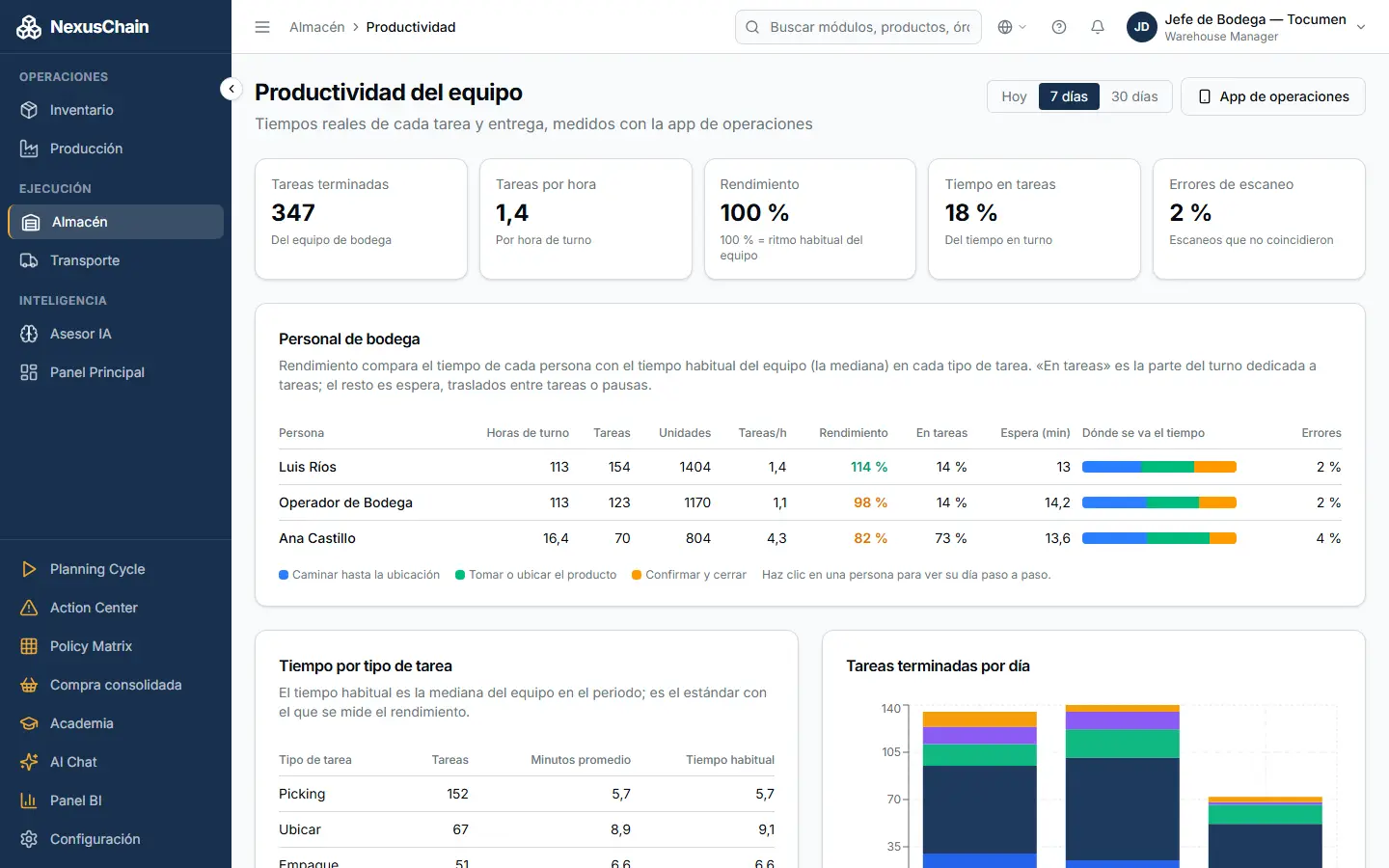Click the Unidades column header
Image resolution: width=1389 pixels, height=868 pixels.
coord(685,433)
